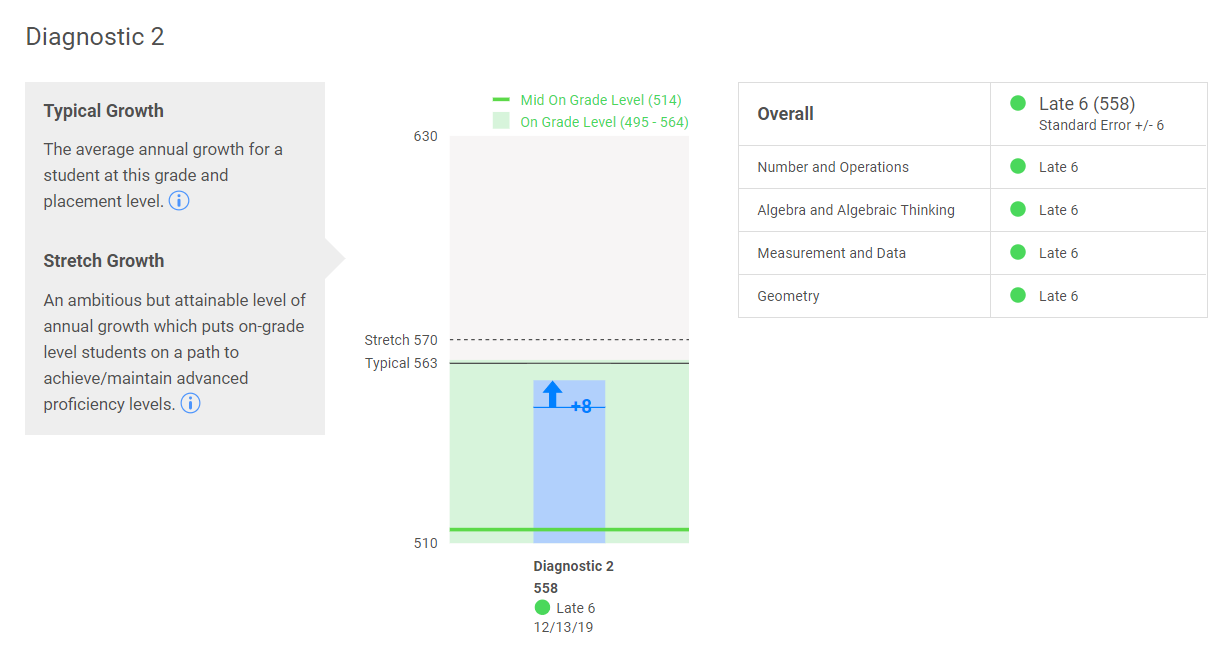
Task: Click the Measurement and Data green status dot
Action: click(1018, 253)
